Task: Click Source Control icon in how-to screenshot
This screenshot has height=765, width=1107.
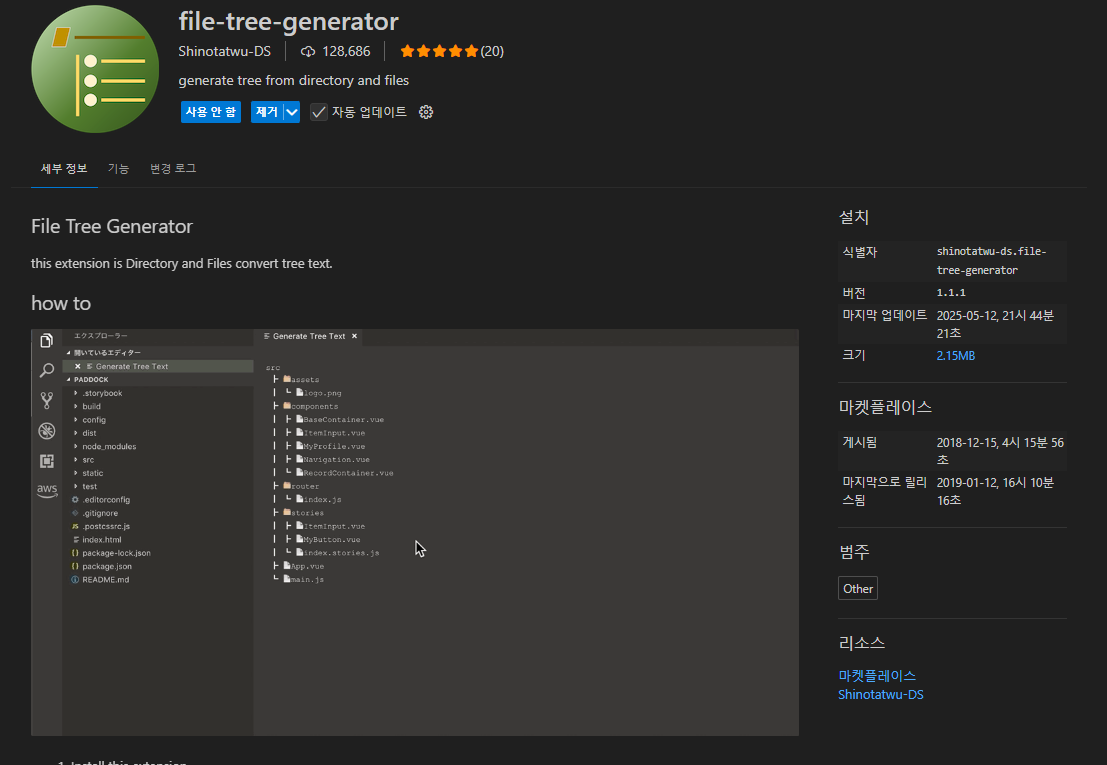Action: point(47,401)
